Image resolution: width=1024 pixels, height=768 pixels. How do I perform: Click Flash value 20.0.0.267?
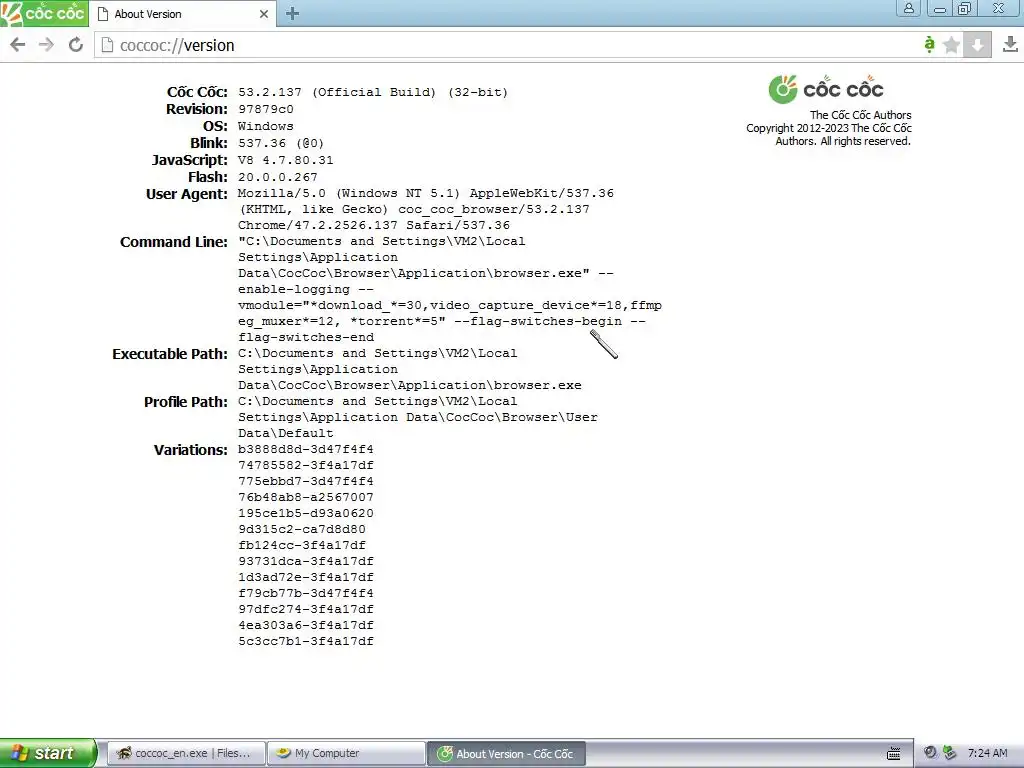tap(278, 177)
